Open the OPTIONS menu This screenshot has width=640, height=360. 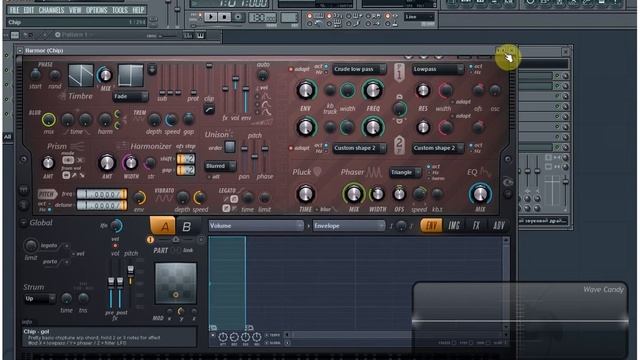tap(97, 10)
